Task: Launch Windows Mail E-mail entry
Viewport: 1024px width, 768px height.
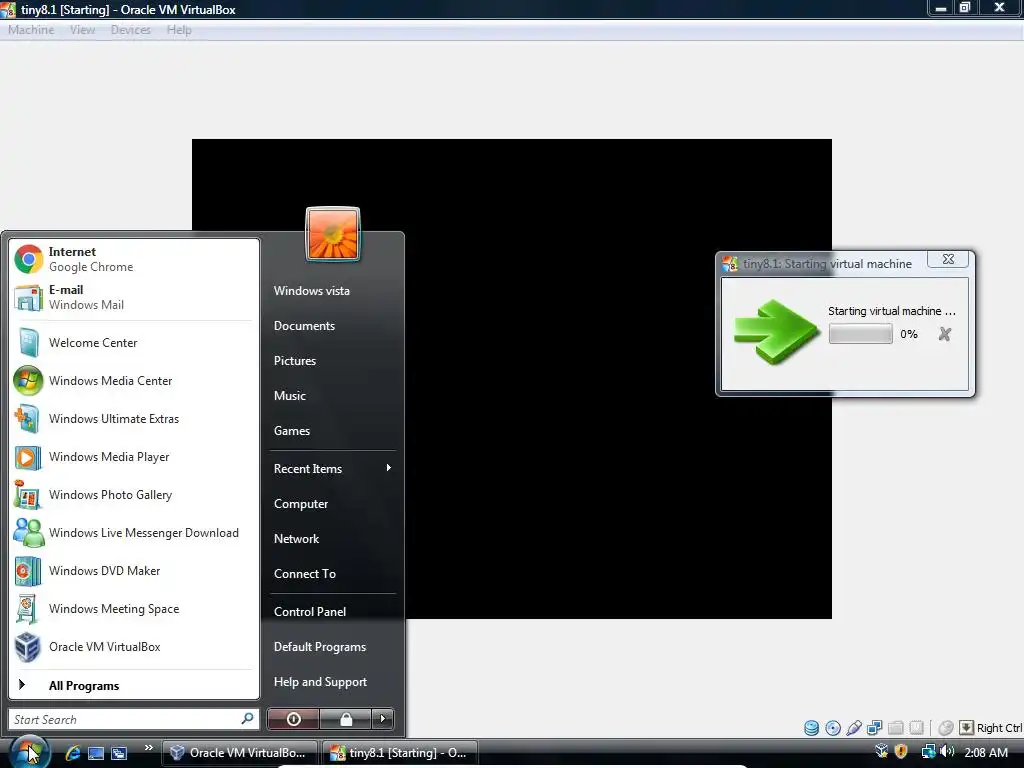Action: [134, 297]
